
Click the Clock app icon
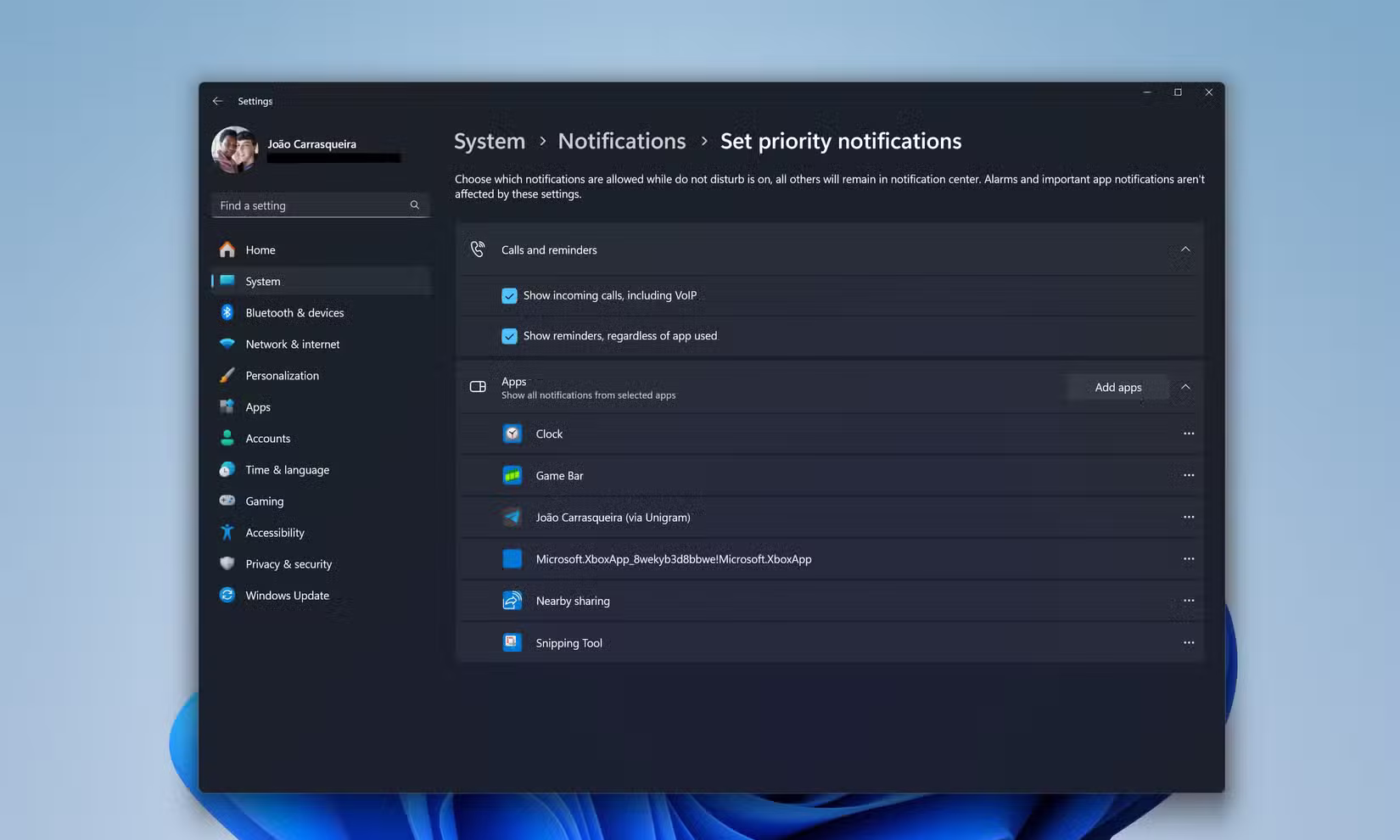(512, 434)
